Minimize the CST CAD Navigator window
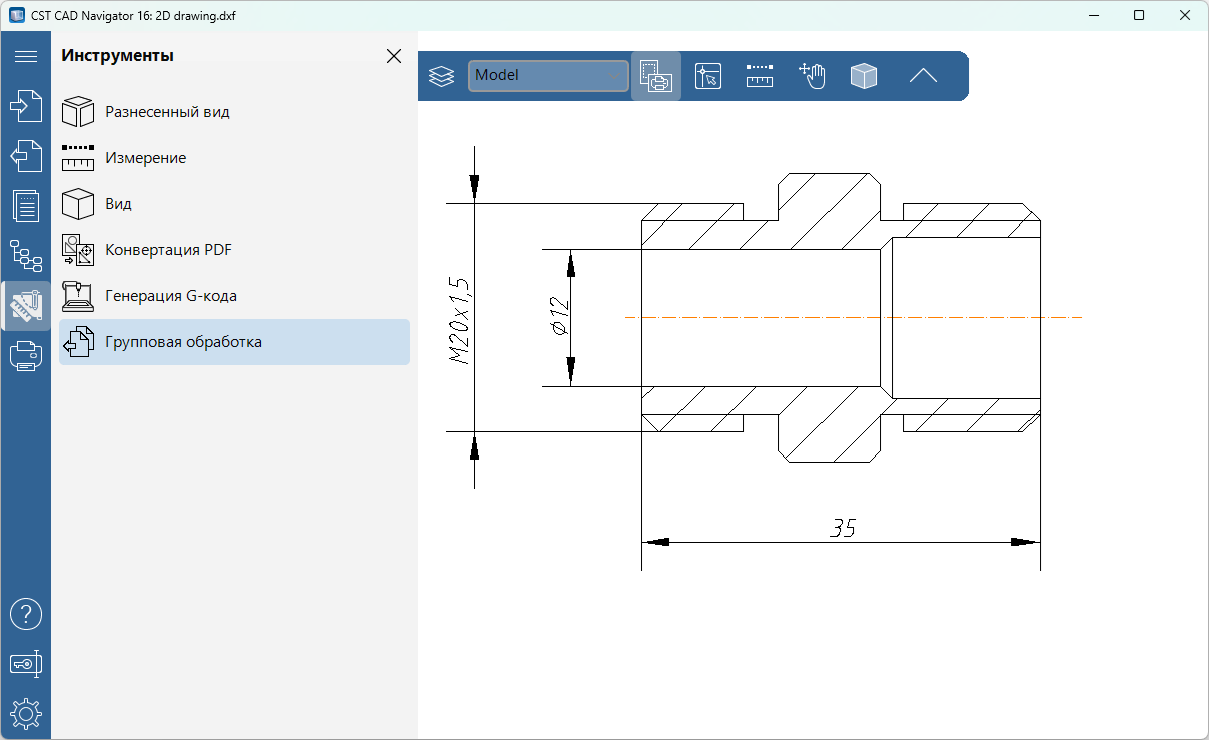Image resolution: width=1209 pixels, height=740 pixels. tap(1094, 15)
